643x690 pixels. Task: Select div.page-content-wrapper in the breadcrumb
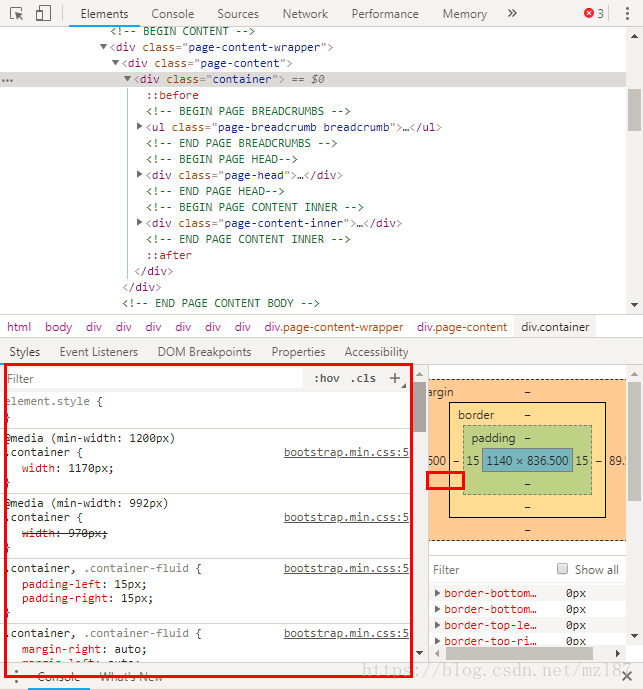(334, 327)
